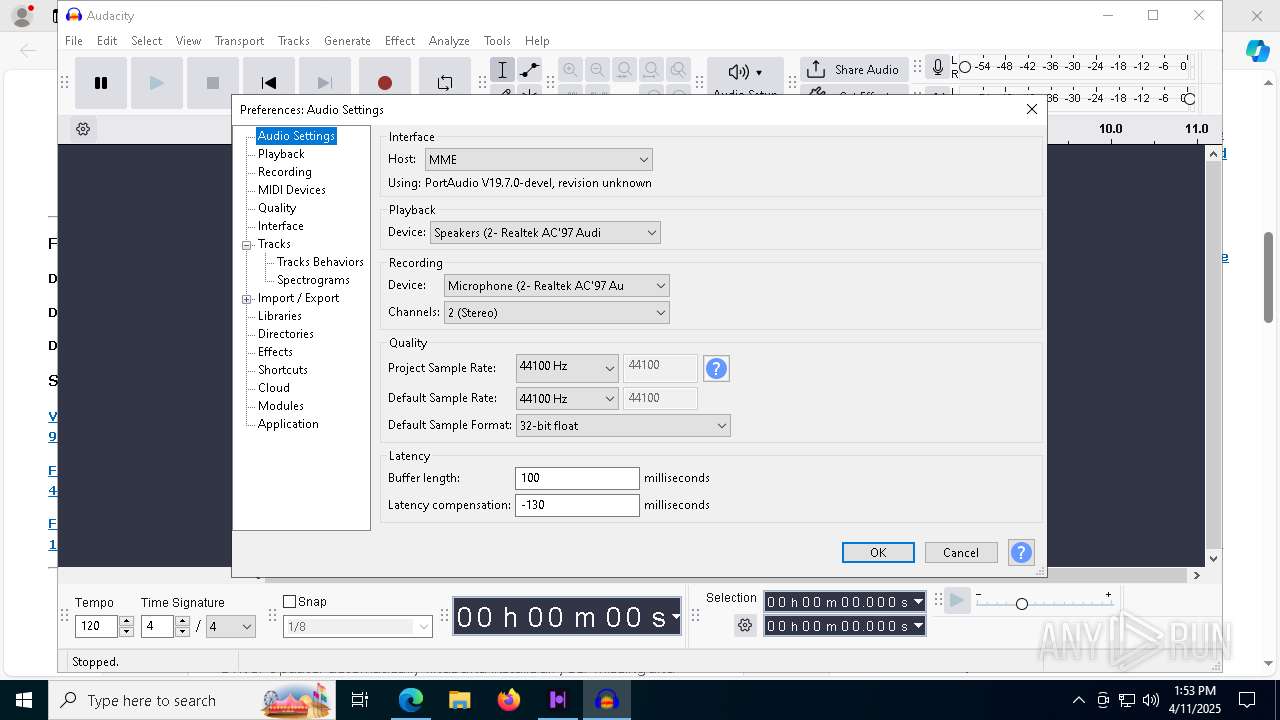Click the Fit selection to width icon
Viewport: 1280px width, 720px height.
coord(624,70)
